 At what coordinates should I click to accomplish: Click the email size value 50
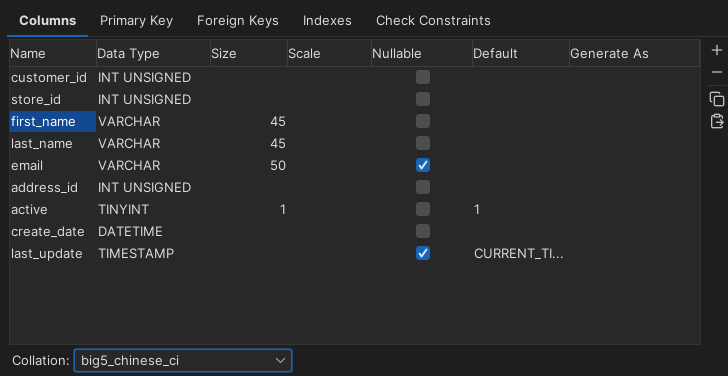pyautogui.click(x=278, y=165)
